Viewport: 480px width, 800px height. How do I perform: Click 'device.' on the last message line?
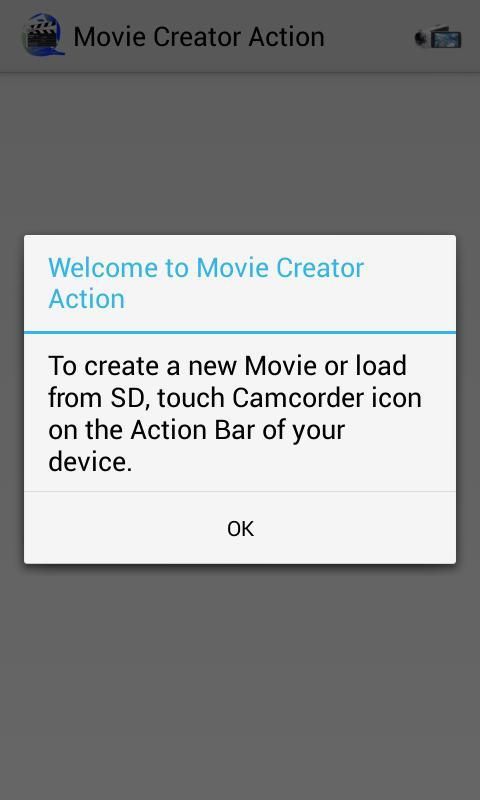(x=90, y=461)
